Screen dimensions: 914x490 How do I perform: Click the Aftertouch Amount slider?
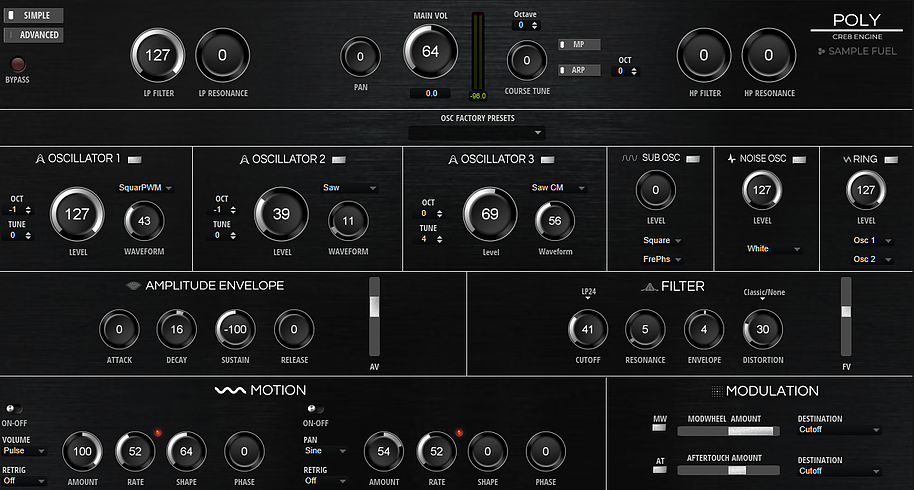pos(728,470)
